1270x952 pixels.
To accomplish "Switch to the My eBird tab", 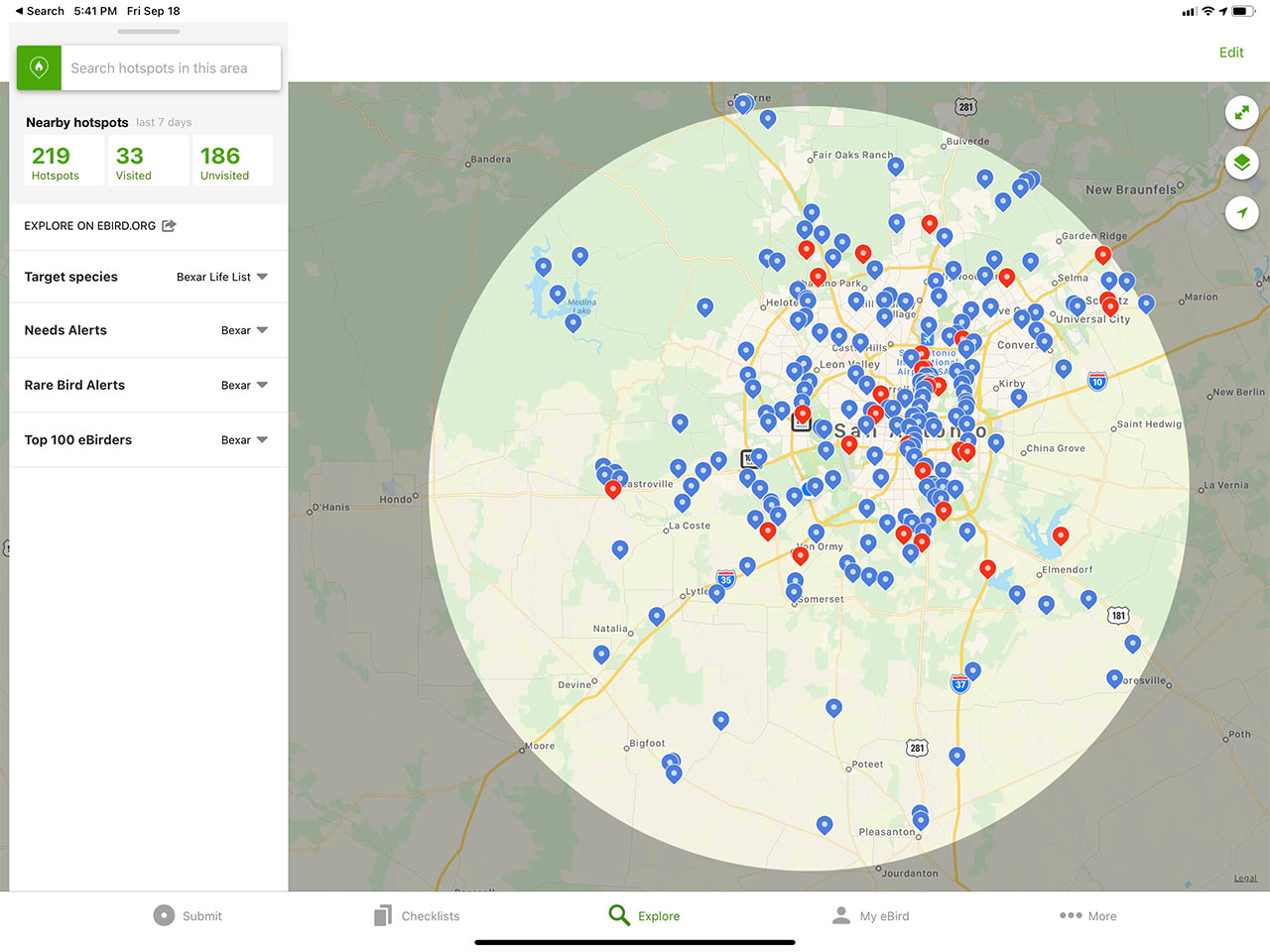I will tap(841, 915).
